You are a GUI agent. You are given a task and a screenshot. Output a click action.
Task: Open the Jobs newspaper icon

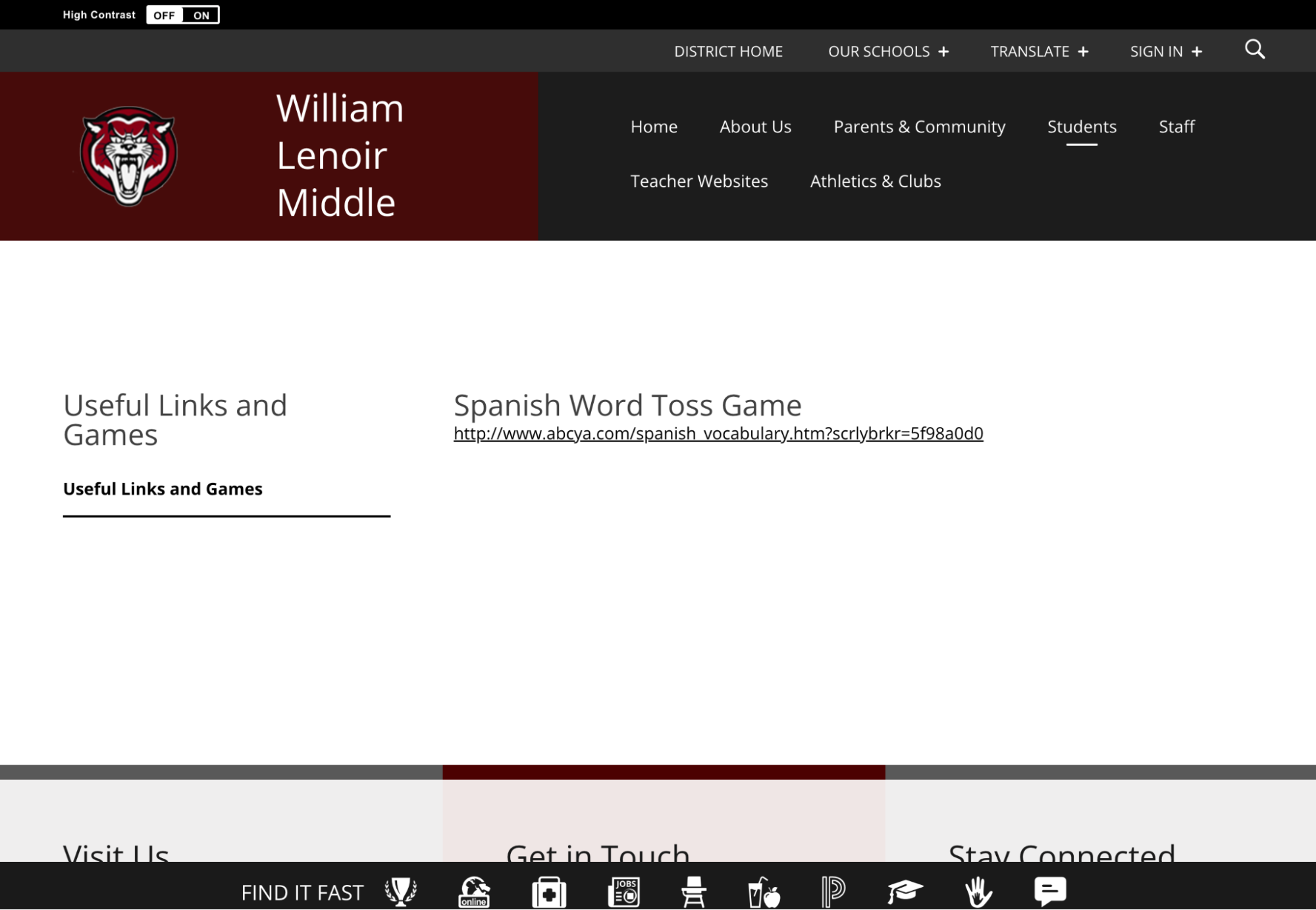pos(623,892)
